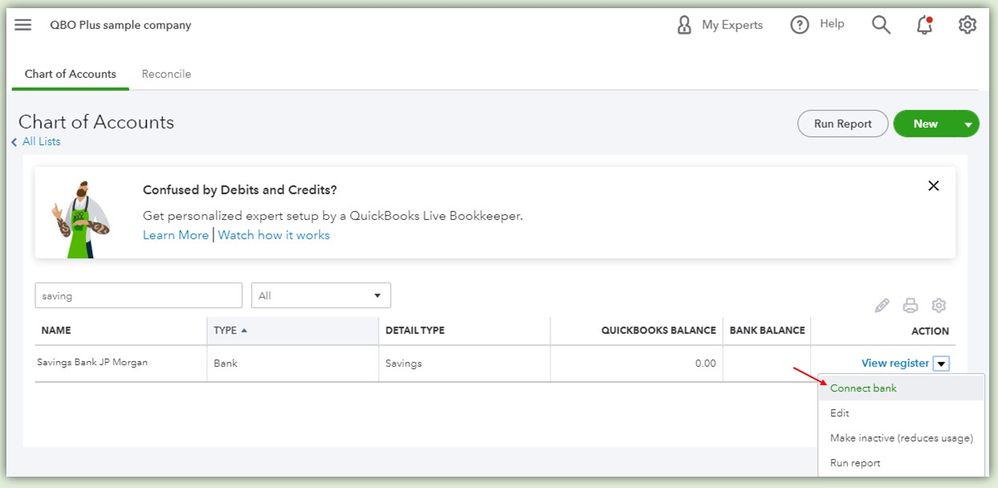Switch to the Reconcile tab
Image resolution: width=998 pixels, height=488 pixels.
166,74
